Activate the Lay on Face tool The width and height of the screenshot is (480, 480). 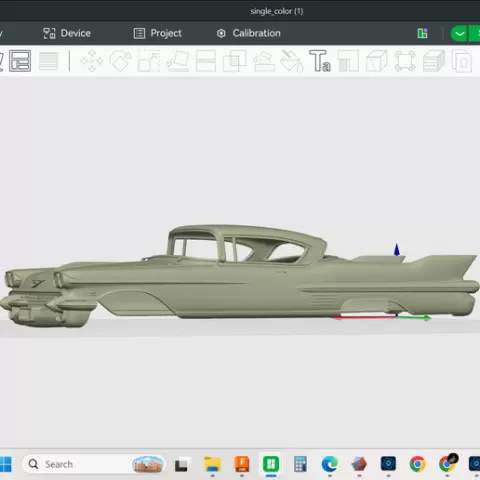point(177,61)
